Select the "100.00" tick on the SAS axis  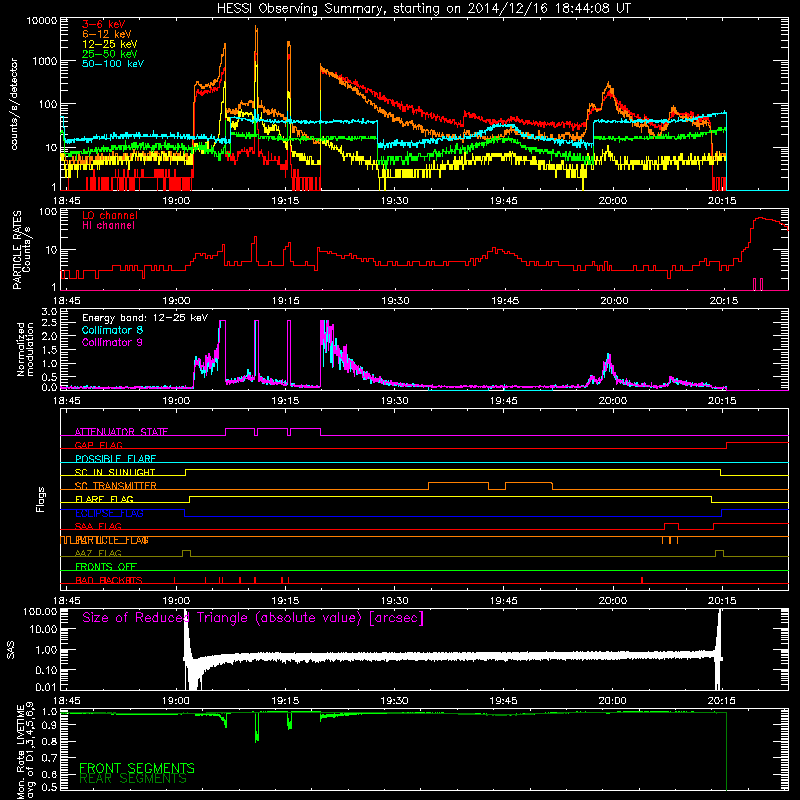coord(40,612)
